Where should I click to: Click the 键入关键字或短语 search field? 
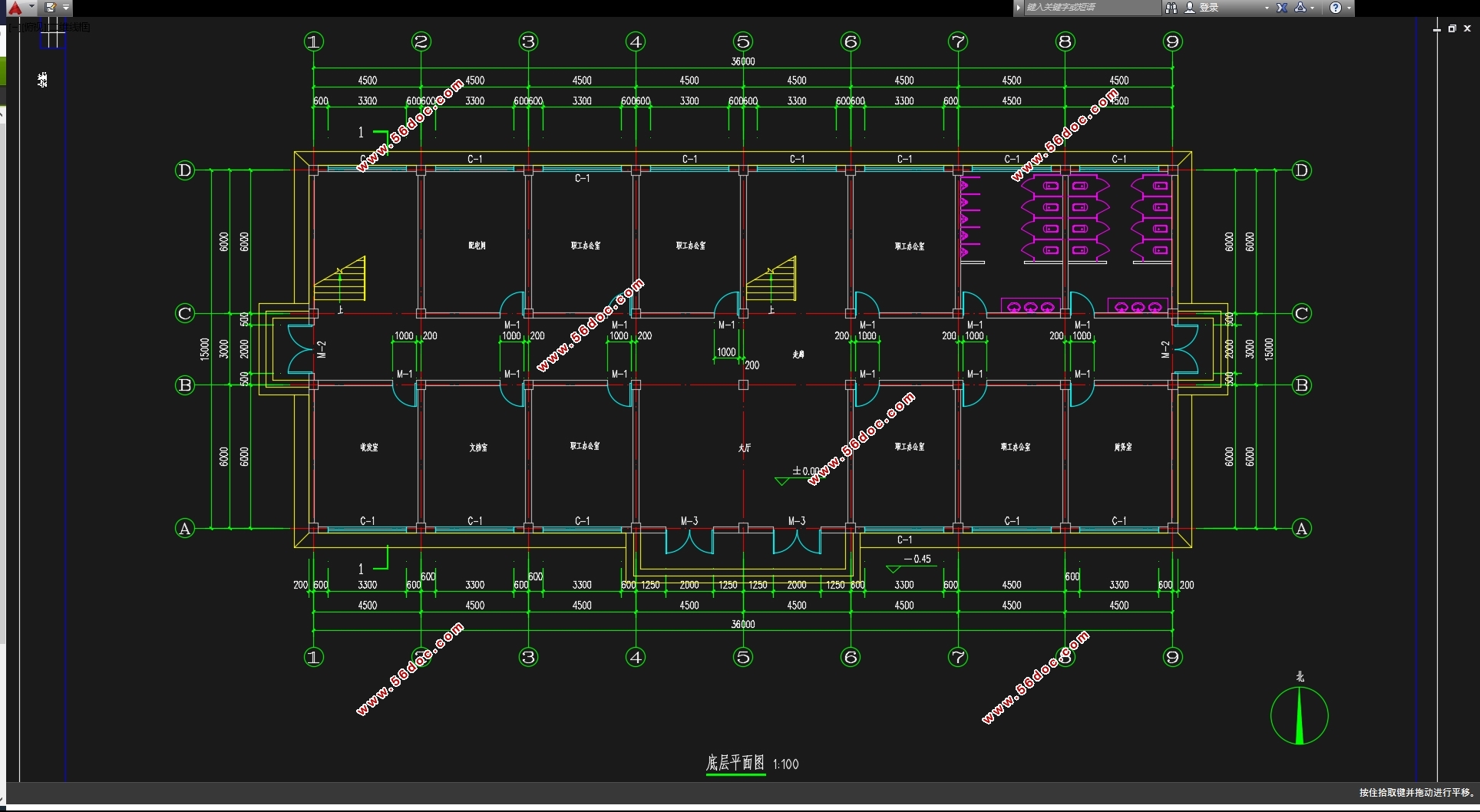(1090, 8)
